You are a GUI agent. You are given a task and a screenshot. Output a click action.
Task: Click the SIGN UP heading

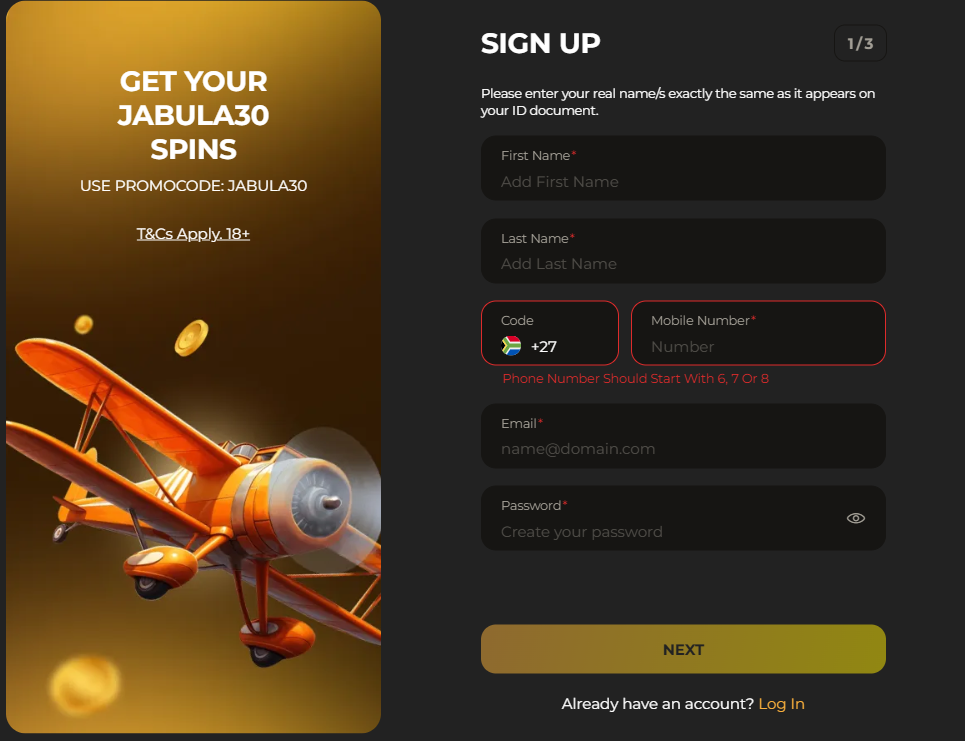(x=540, y=44)
